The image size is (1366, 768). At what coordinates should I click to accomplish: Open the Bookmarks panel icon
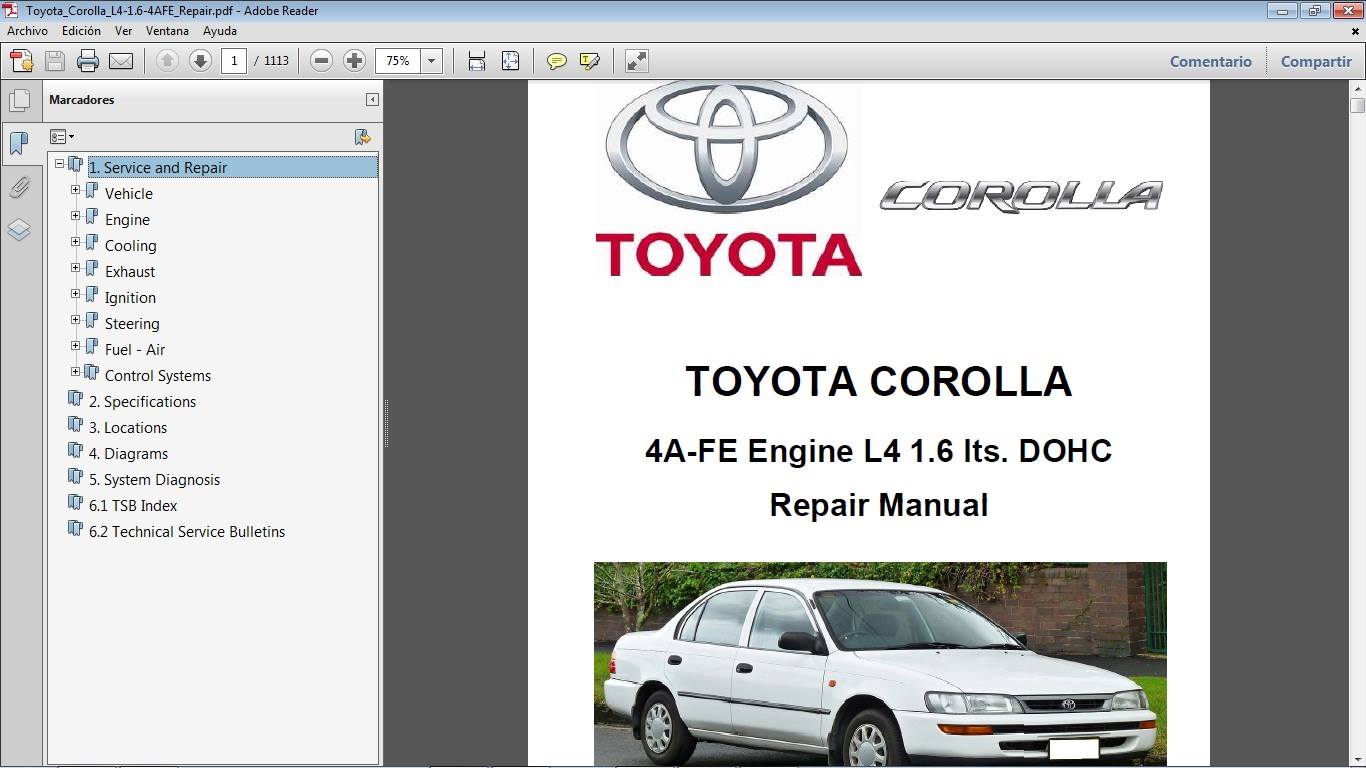pos(19,143)
